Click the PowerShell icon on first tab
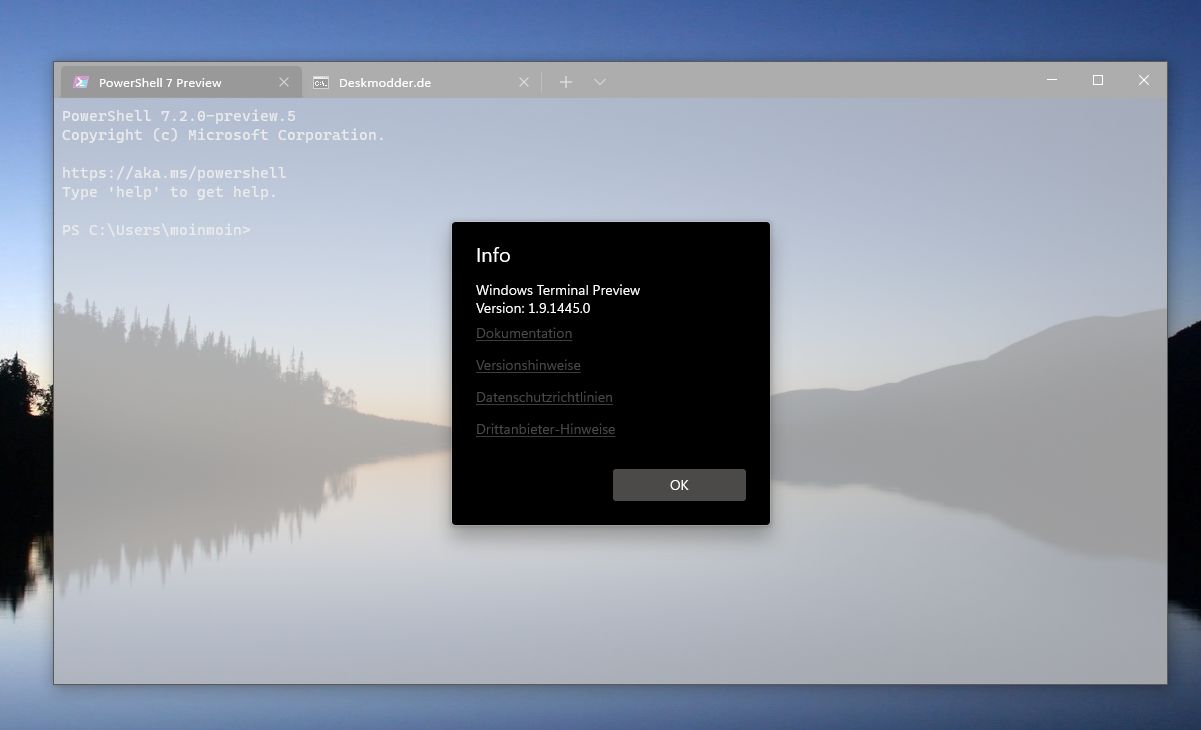Viewport: 1201px width, 730px height. click(81, 82)
